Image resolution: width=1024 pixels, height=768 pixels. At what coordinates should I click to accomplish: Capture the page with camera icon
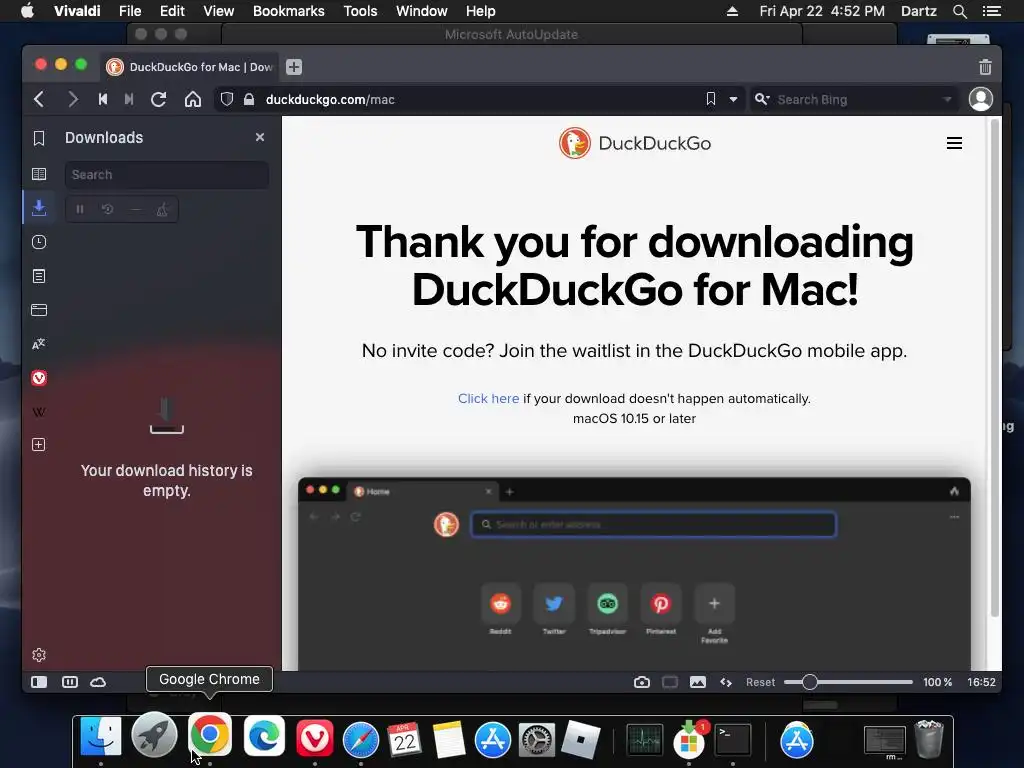642,682
